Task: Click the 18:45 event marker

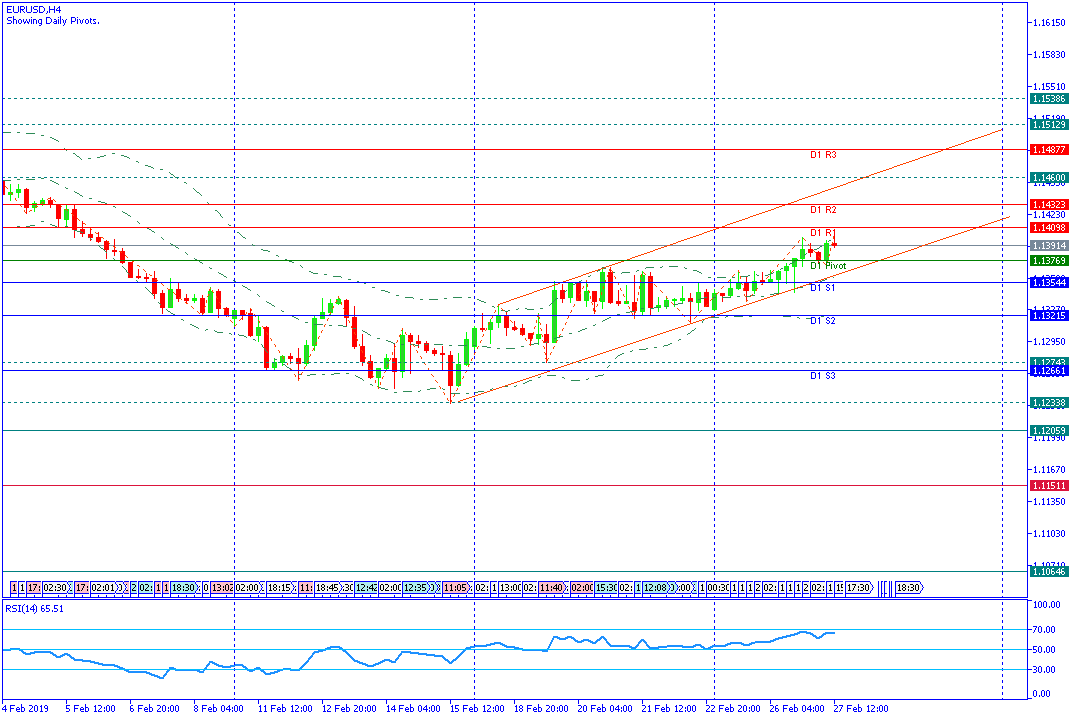Action: (x=328, y=588)
